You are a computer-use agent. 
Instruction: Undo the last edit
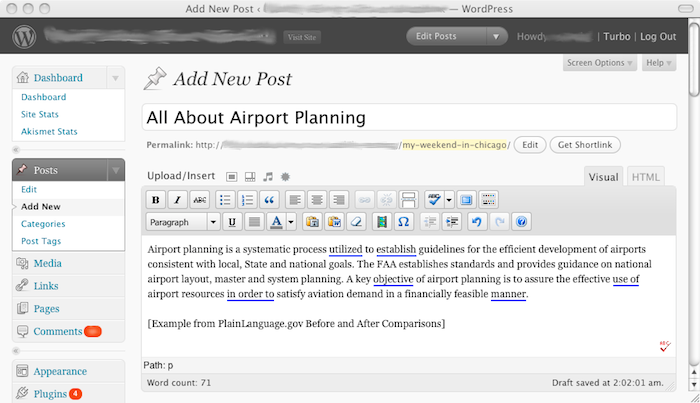click(477, 222)
